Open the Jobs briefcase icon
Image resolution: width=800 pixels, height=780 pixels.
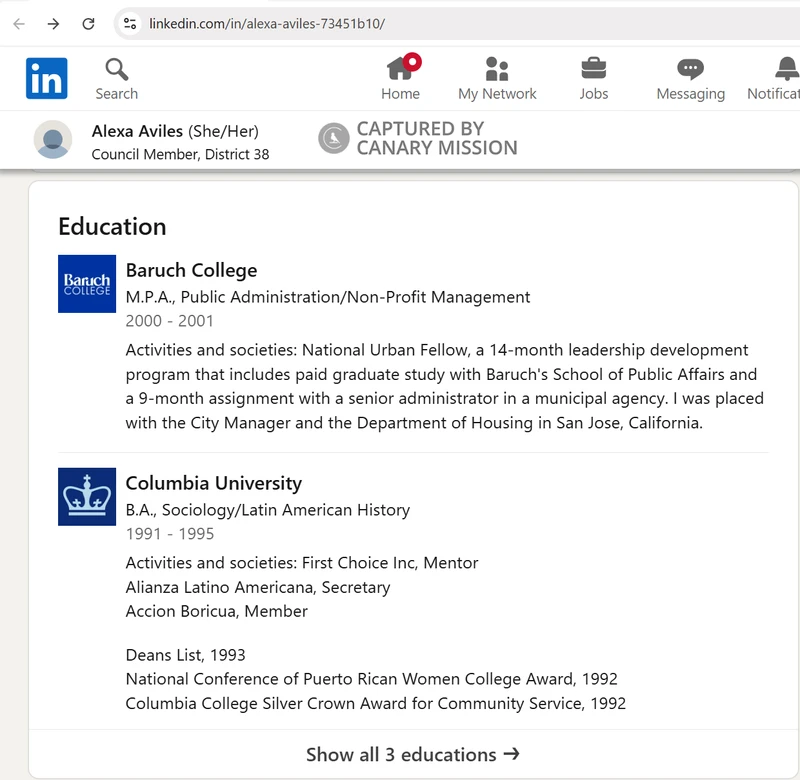[594, 68]
